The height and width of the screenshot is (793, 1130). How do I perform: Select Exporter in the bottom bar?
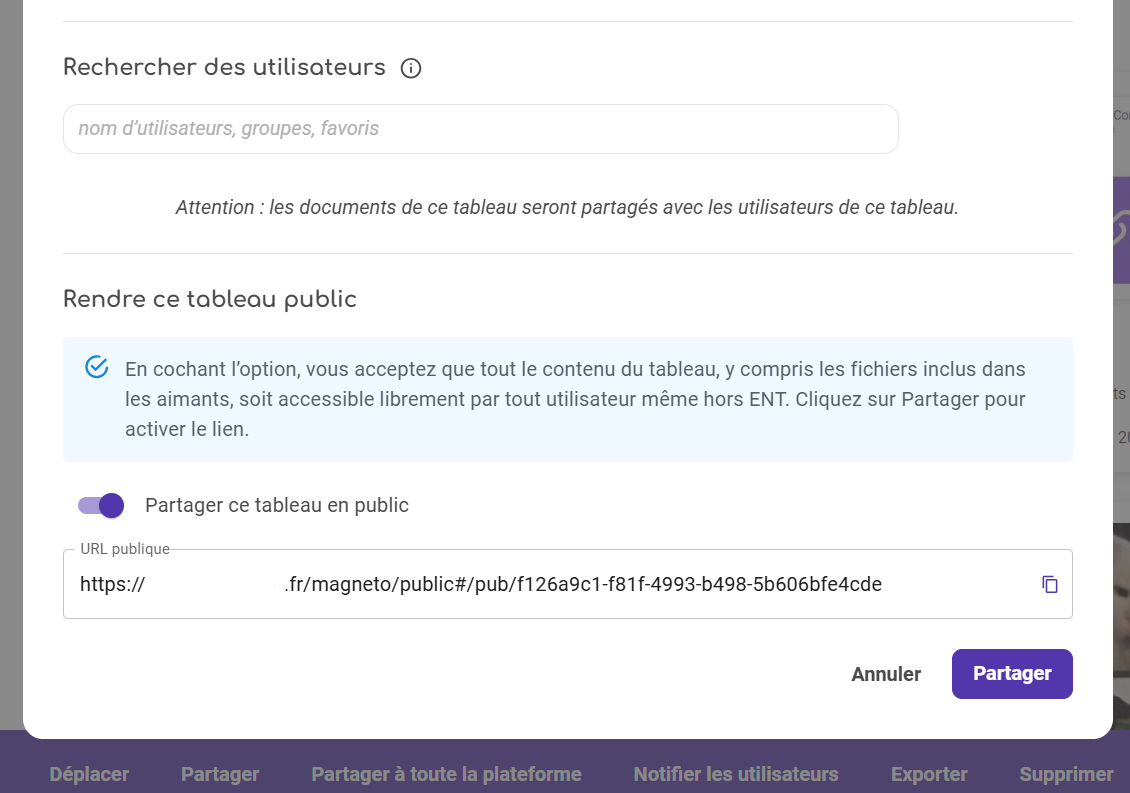[x=929, y=774]
